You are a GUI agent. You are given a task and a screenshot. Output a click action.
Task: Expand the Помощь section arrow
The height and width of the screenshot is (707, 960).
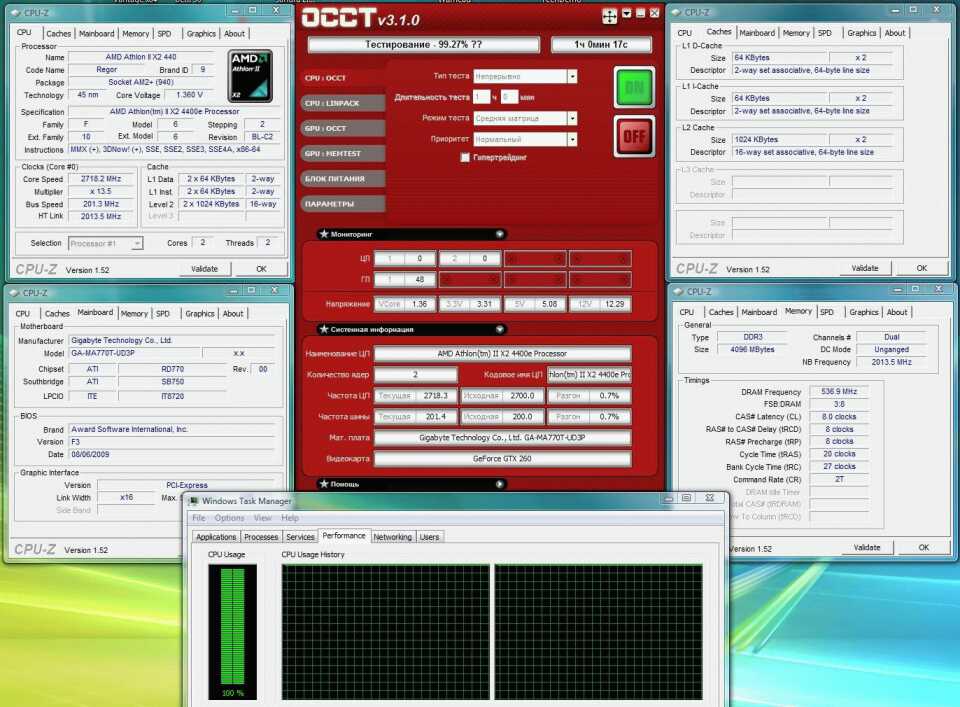(x=500, y=484)
